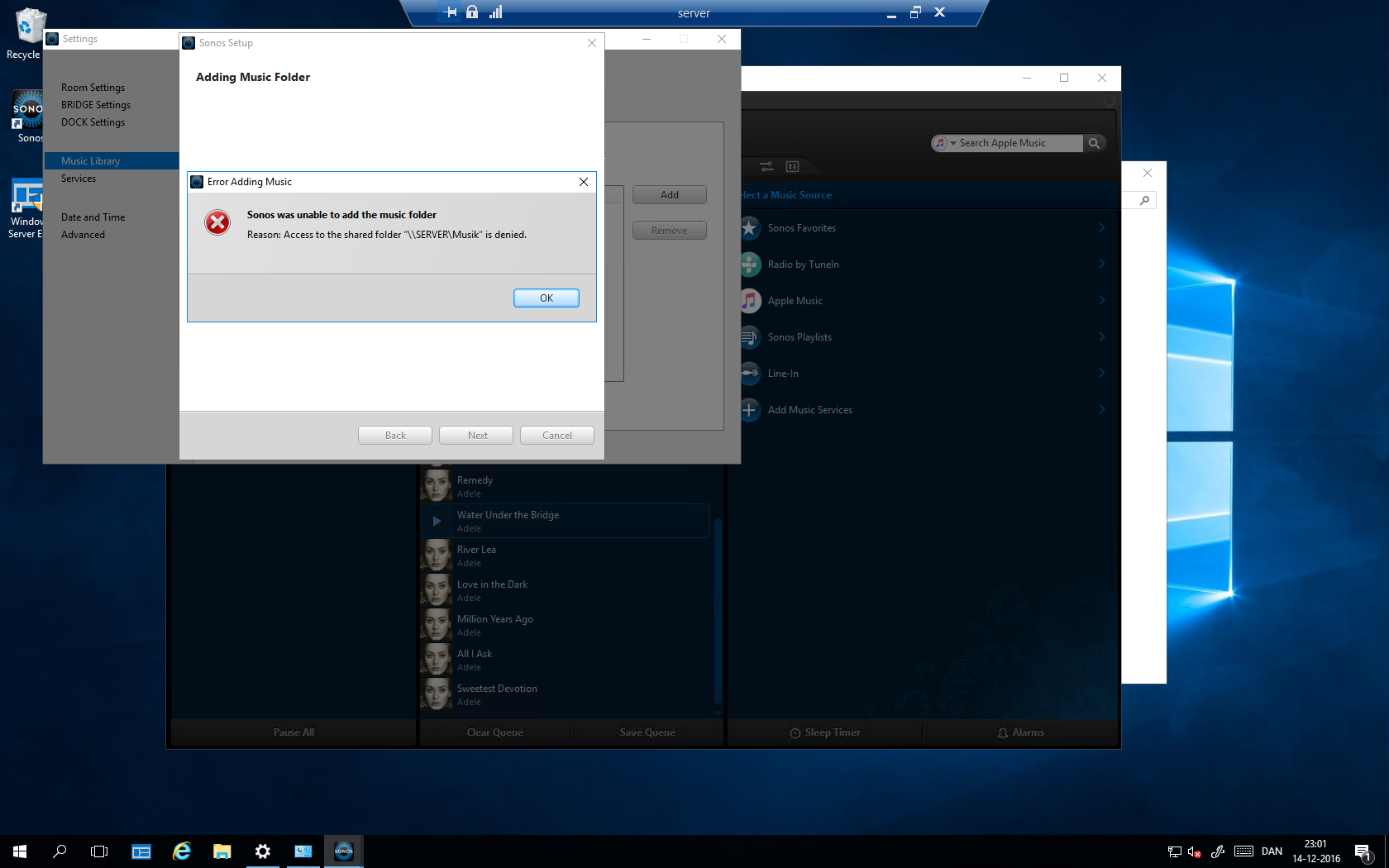Image resolution: width=1389 pixels, height=868 pixels.
Task: Click Clear Queue button
Action: click(494, 732)
